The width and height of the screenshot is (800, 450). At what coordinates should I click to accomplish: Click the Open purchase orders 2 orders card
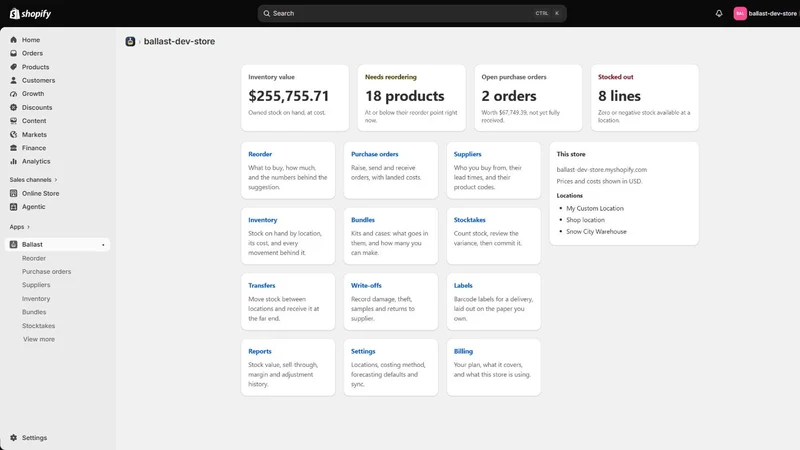click(x=528, y=97)
